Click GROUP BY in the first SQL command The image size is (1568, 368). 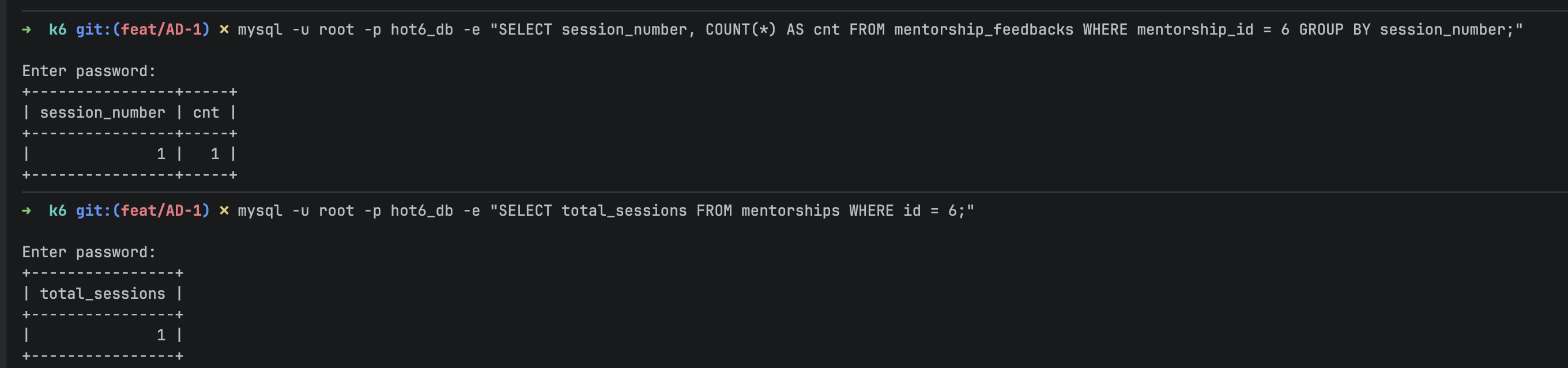(x=1335, y=29)
